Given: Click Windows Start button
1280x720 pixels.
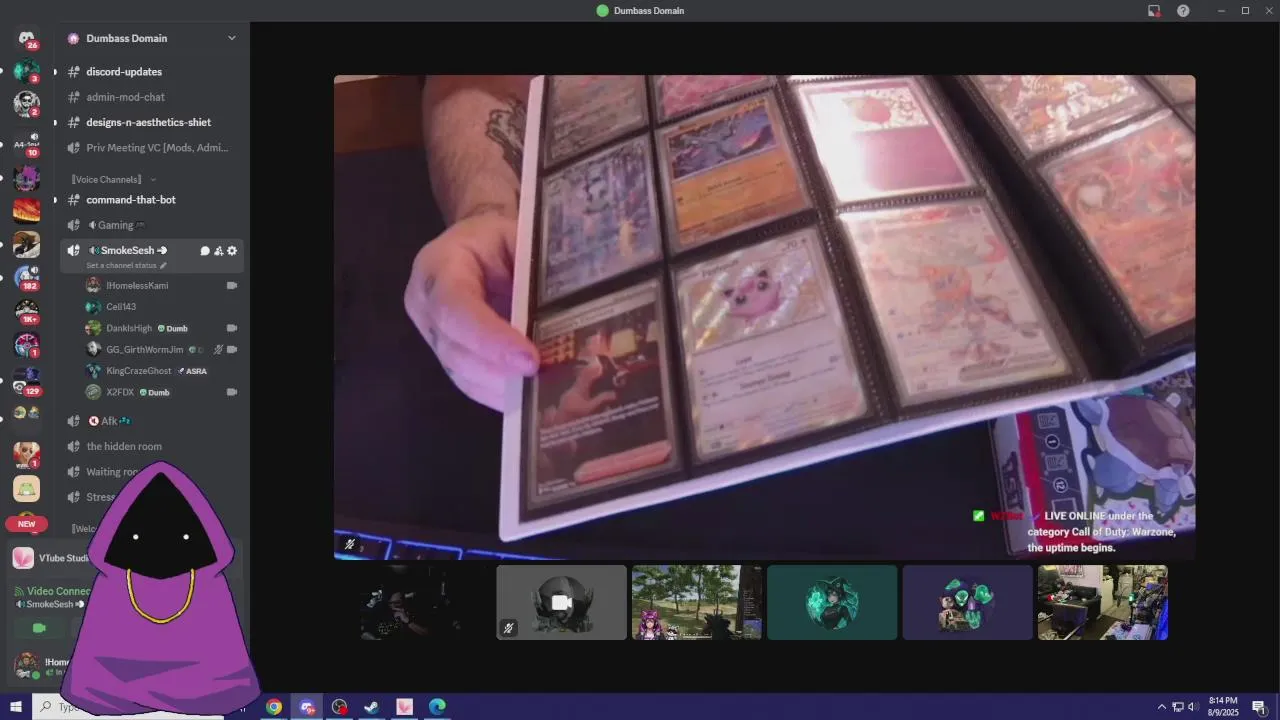Looking at the screenshot, I should 16,707.
